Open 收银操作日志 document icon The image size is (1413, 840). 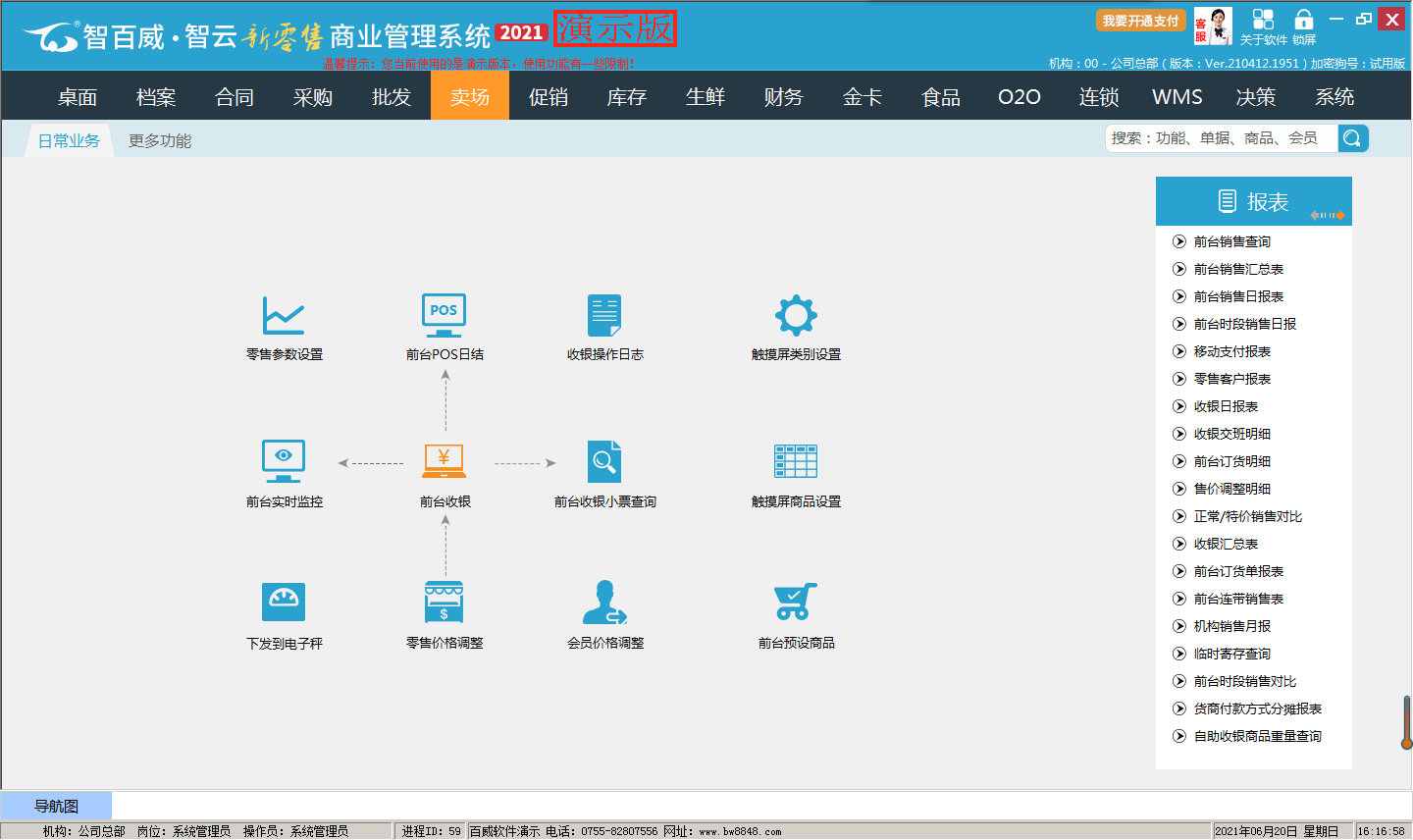pos(604,316)
